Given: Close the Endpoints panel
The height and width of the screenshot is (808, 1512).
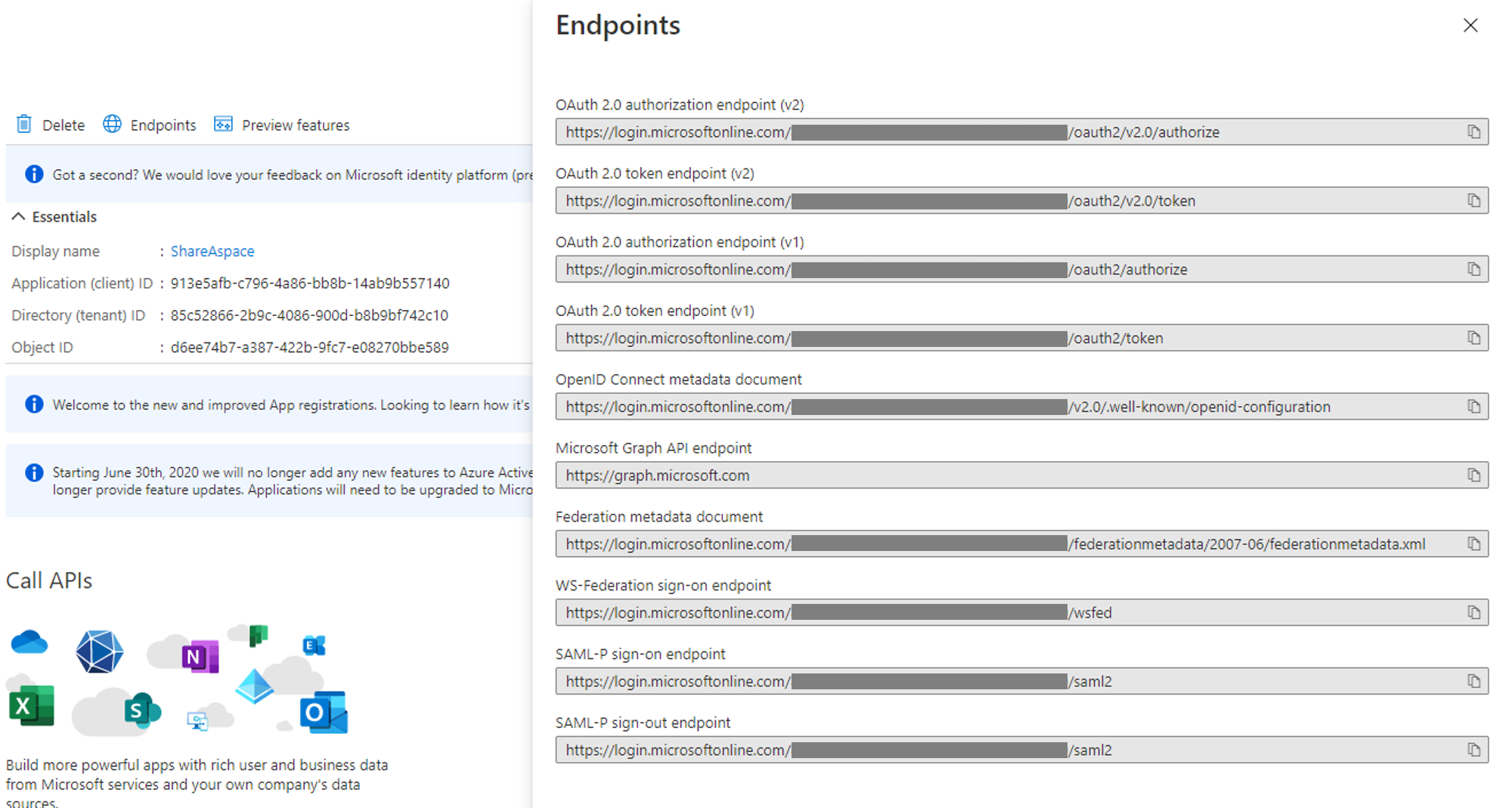Looking at the screenshot, I should (x=1470, y=25).
